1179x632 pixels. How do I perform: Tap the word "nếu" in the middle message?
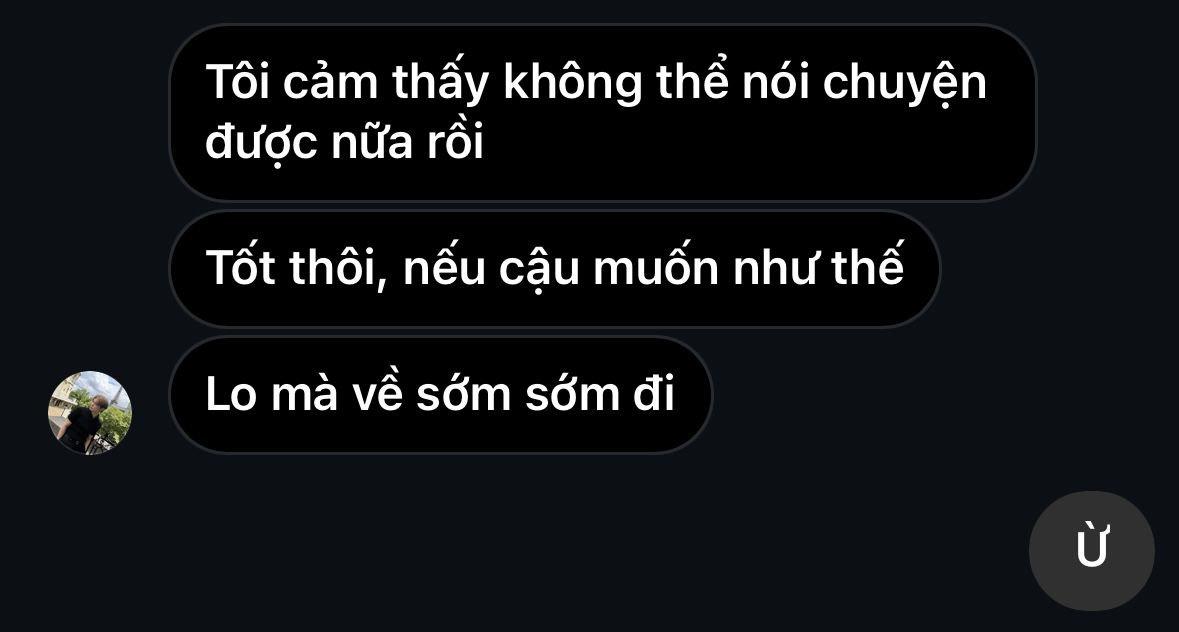pyautogui.click(x=444, y=268)
